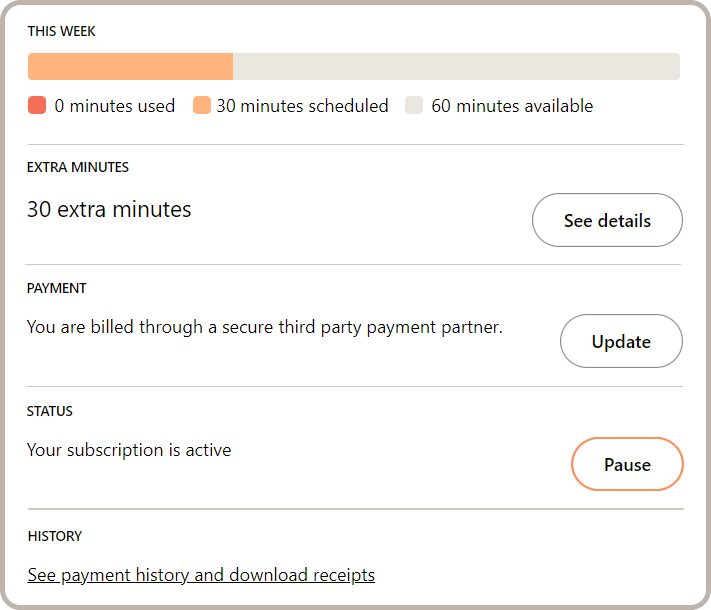Click the THIS WEEK heading

[62, 31]
